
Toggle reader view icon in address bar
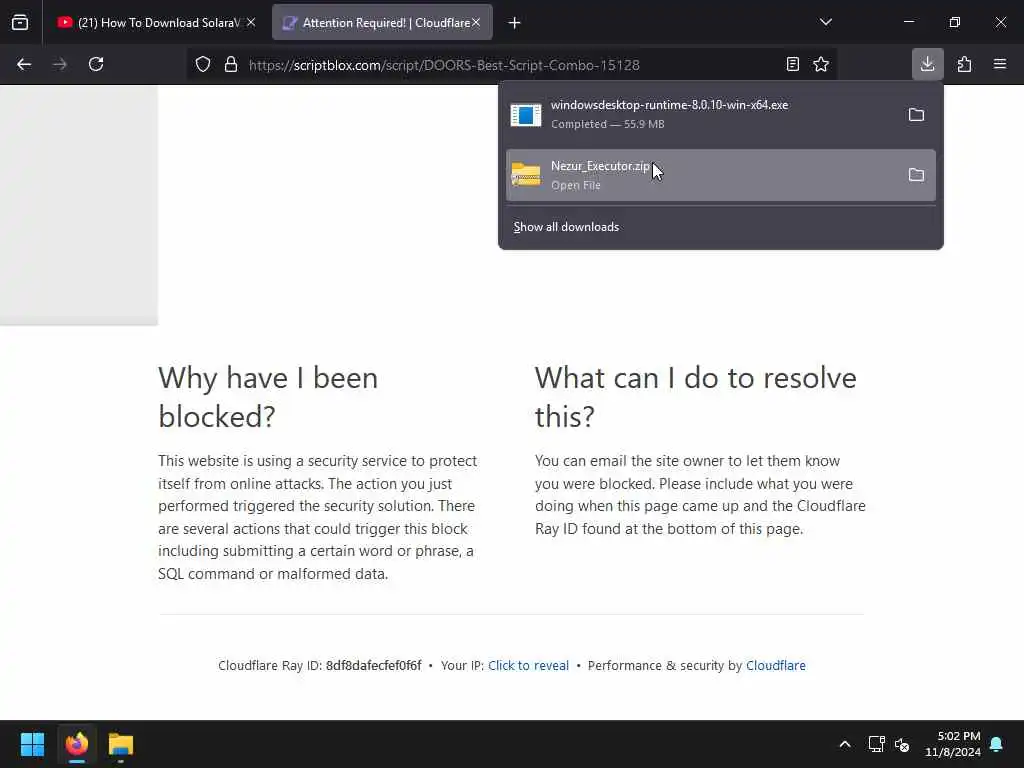[x=792, y=64]
